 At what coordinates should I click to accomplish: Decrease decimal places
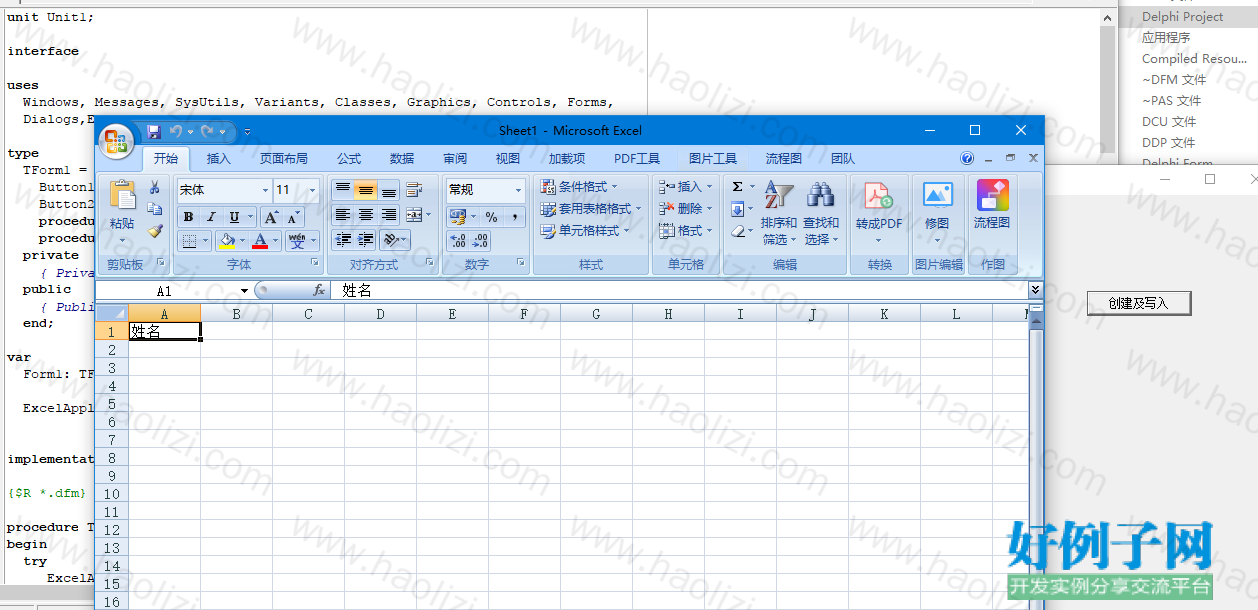[481, 241]
